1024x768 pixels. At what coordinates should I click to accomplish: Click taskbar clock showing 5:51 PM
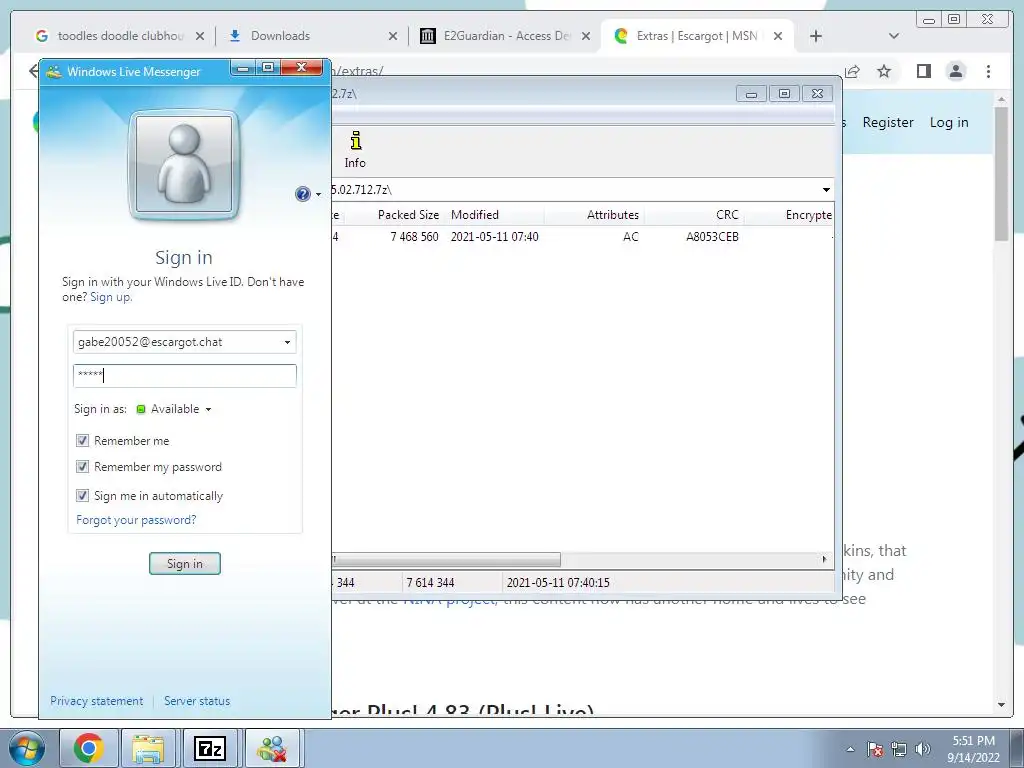pos(973,748)
